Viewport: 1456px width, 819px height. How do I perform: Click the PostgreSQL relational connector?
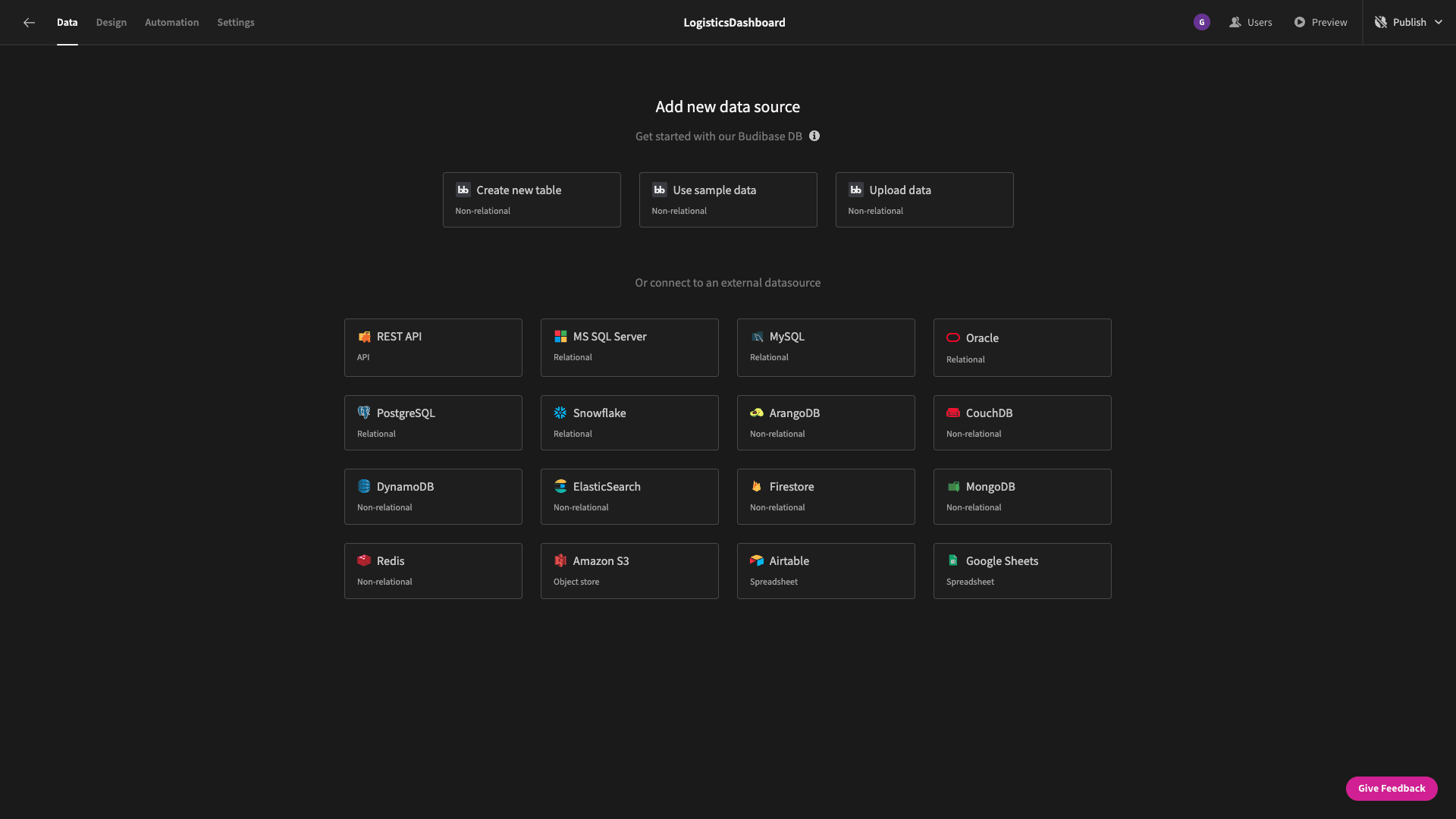point(432,422)
